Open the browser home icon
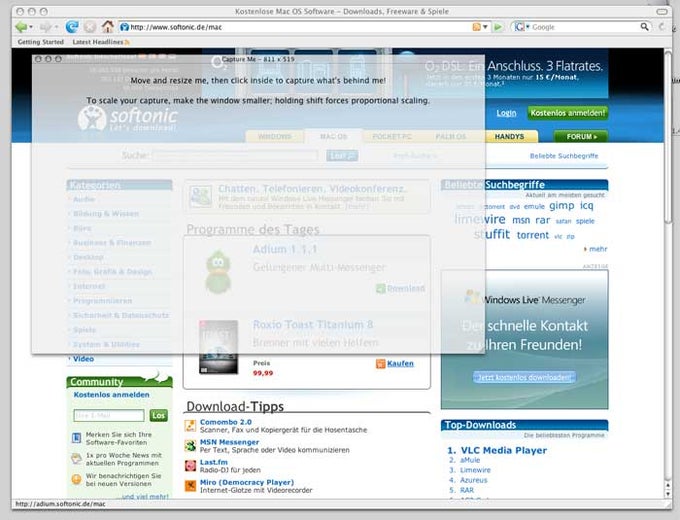 108,27
